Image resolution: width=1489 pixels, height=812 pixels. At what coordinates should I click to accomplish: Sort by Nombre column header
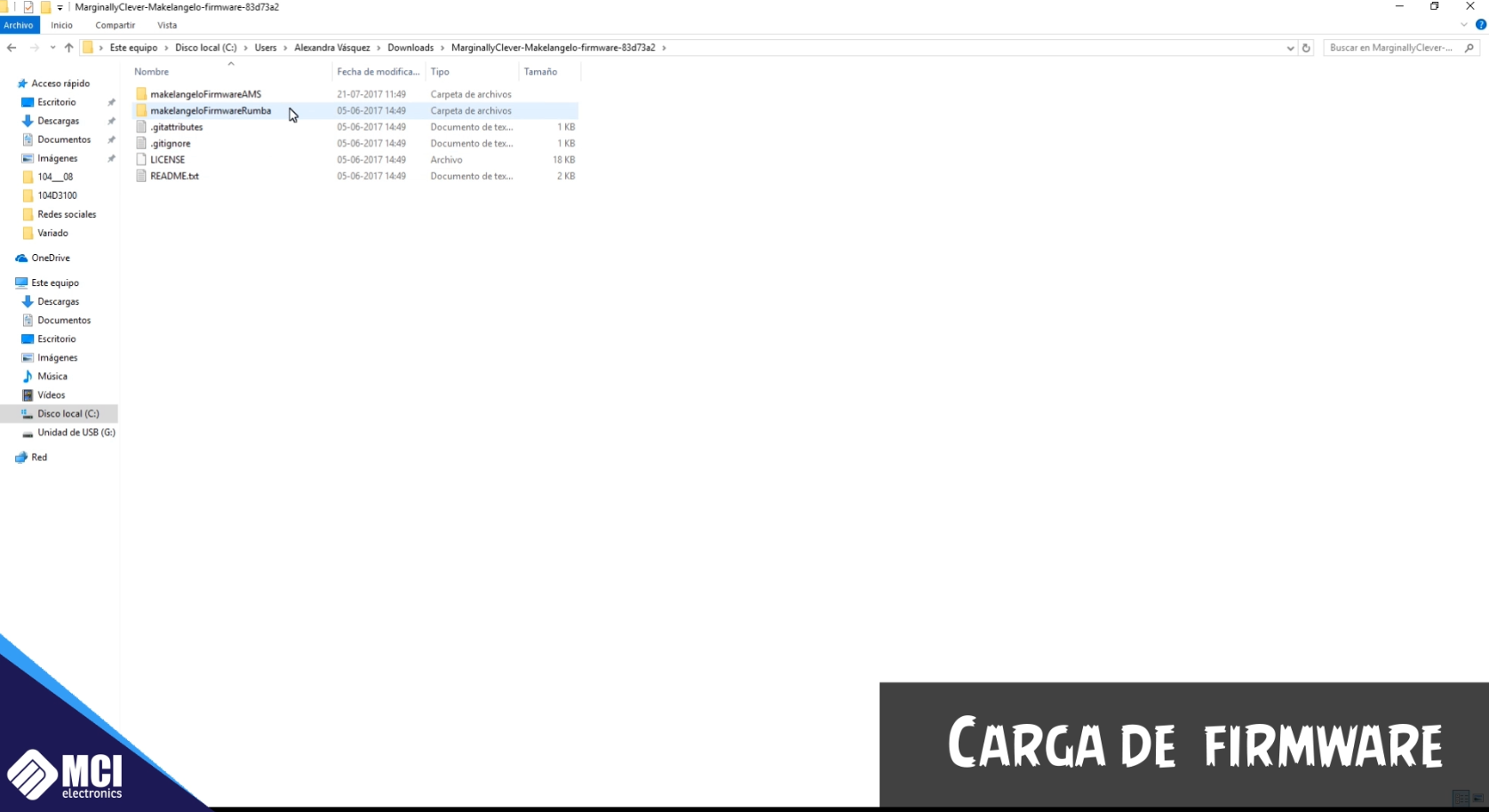[x=231, y=71]
